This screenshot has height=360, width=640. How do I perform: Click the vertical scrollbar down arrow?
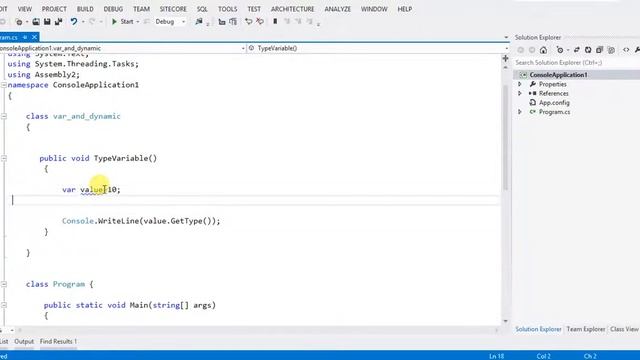pyautogui.click(x=505, y=321)
